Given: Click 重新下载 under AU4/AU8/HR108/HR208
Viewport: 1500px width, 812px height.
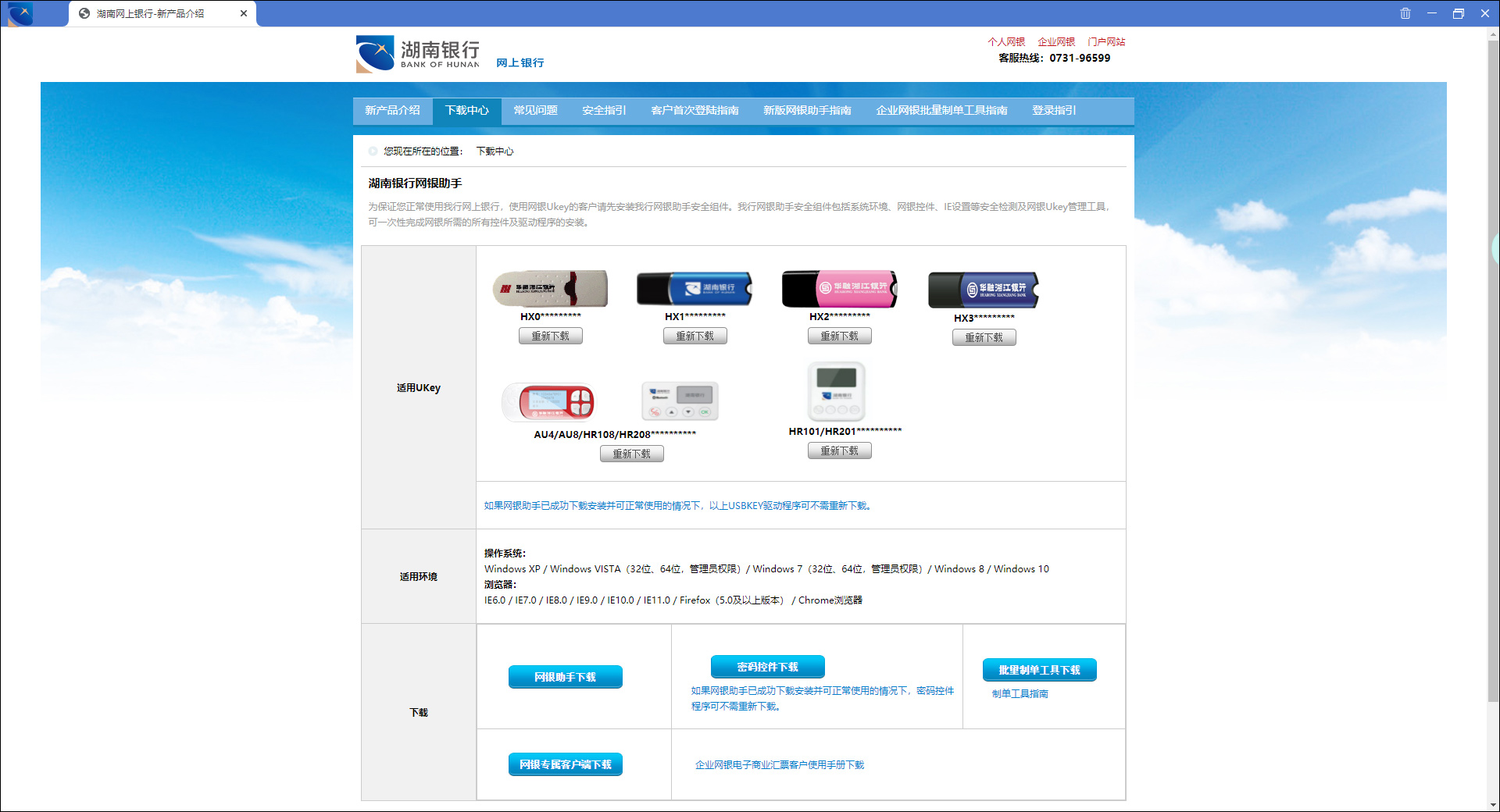Looking at the screenshot, I should tap(632, 454).
